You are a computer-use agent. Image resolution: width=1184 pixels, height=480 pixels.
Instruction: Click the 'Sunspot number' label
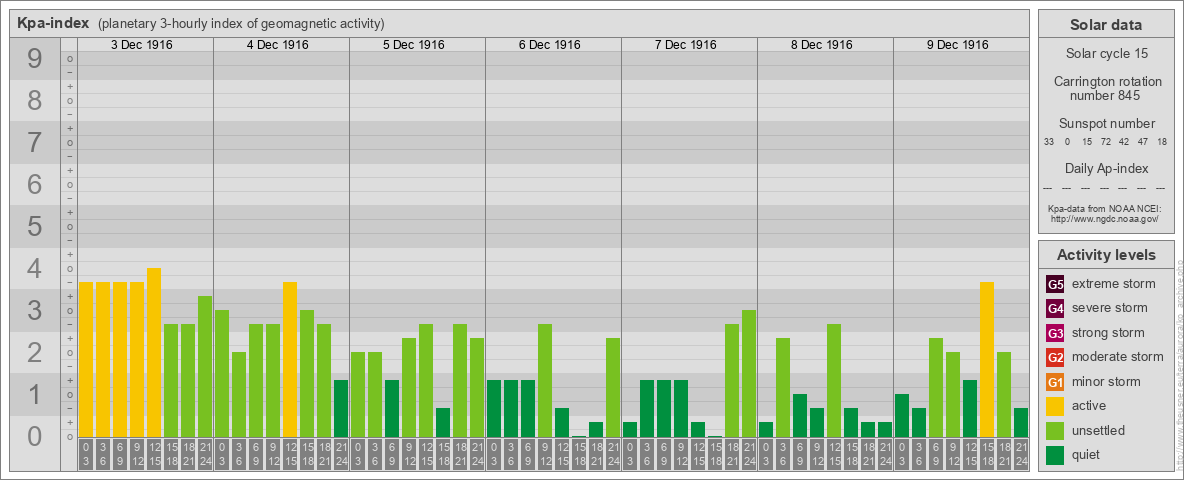(x=1106, y=123)
